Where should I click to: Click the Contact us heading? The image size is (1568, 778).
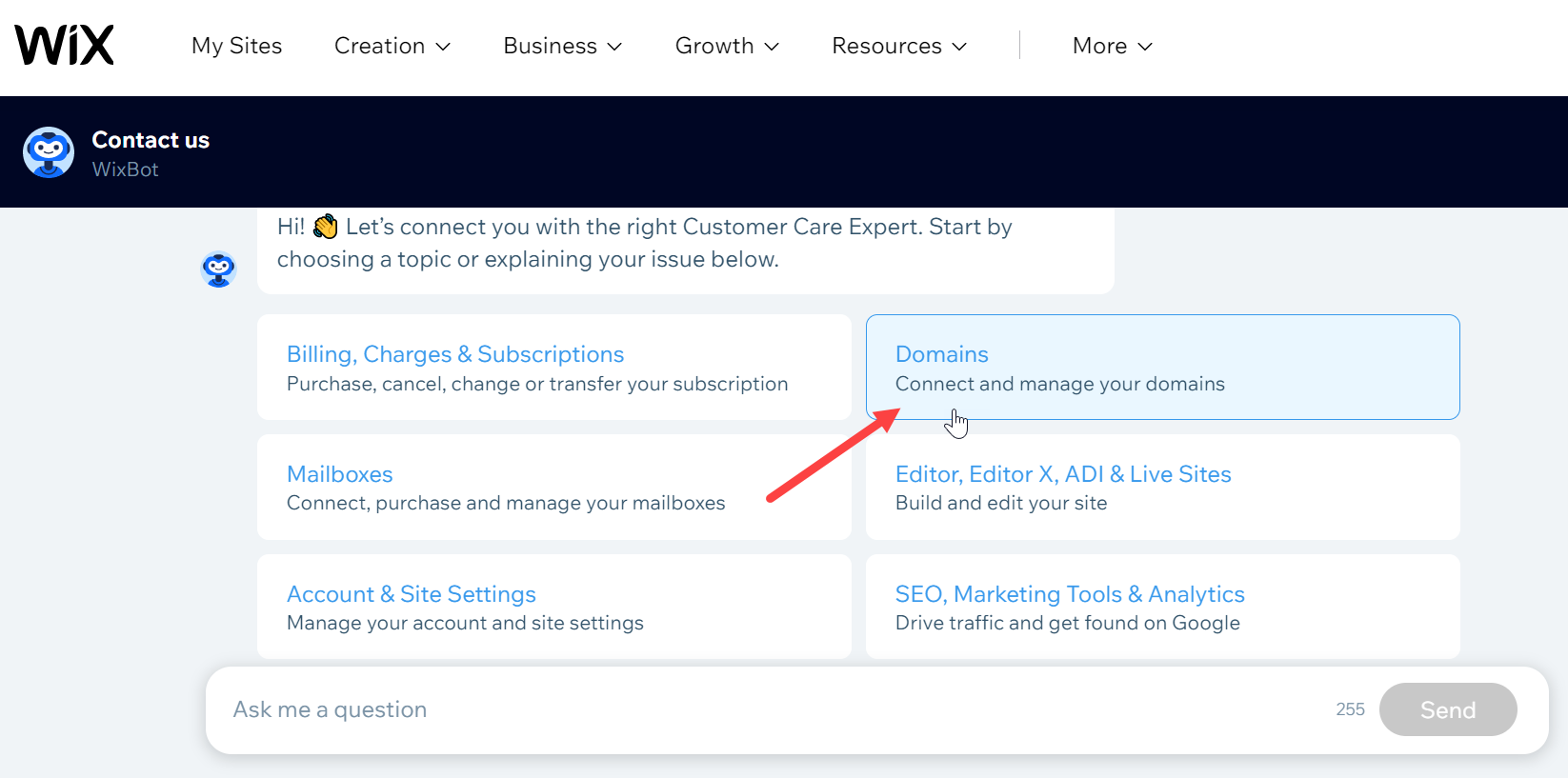click(x=151, y=140)
